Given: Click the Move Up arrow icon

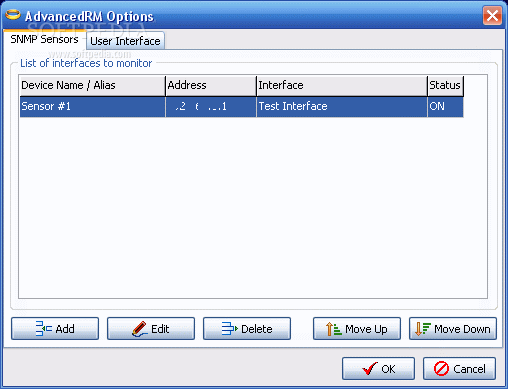Looking at the screenshot, I should pyautogui.click(x=334, y=329).
